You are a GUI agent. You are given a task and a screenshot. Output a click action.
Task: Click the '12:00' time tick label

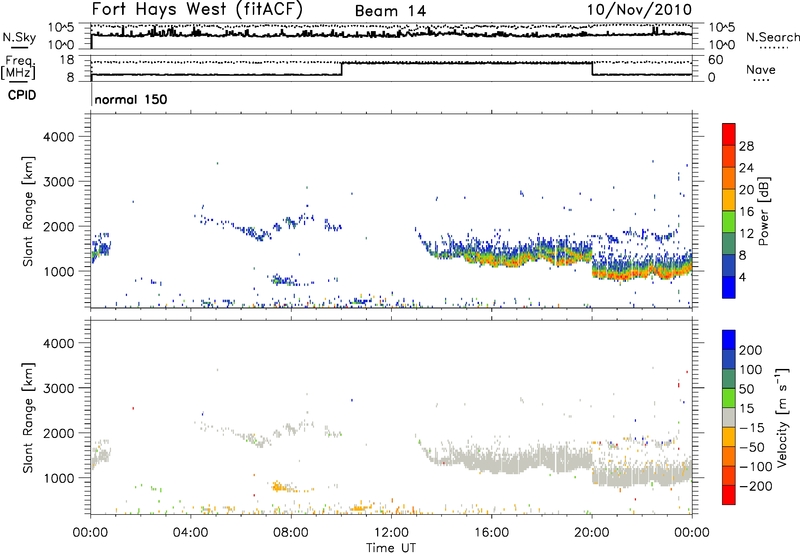coord(391,533)
